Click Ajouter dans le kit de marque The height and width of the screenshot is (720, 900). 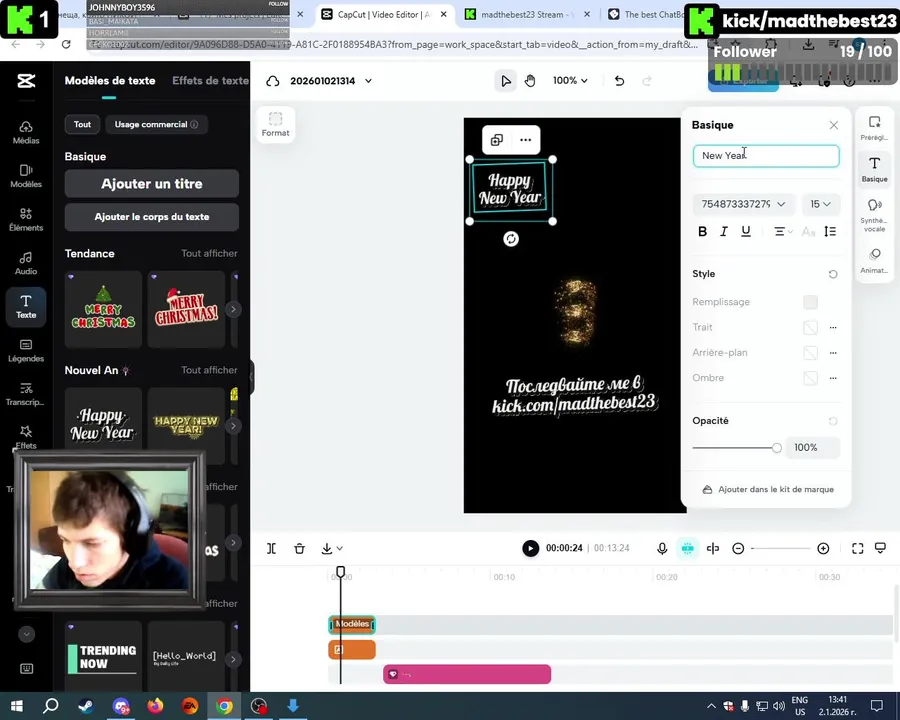[768, 489]
